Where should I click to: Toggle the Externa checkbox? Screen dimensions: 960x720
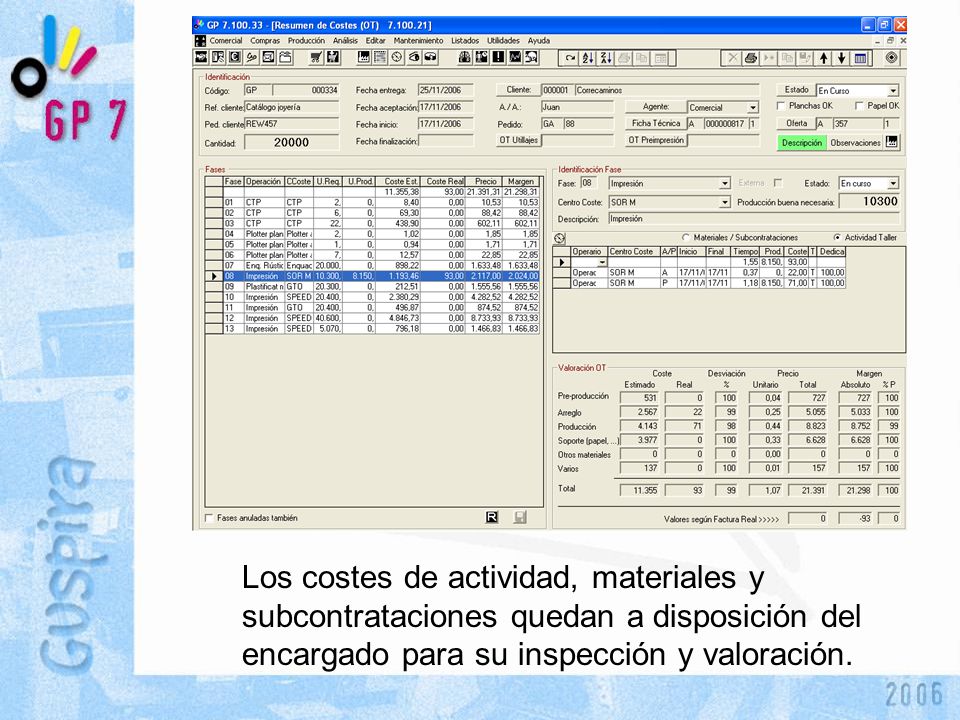(778, 183)
